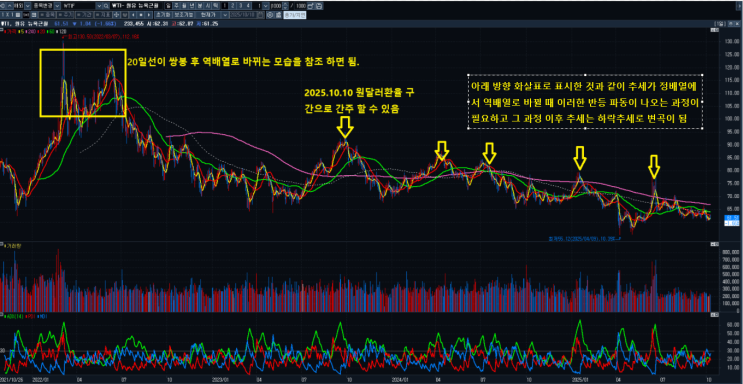Click the icon right of the crosshair tool
743x384 pixels.
click(125, 15)
